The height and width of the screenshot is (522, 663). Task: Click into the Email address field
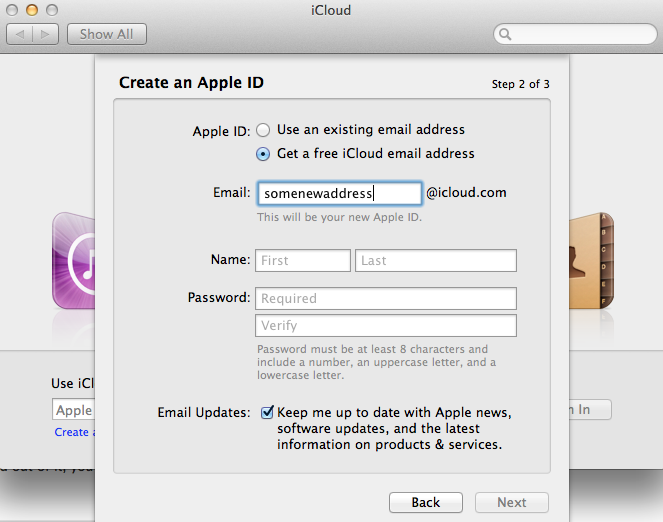[x=339, y=194]
